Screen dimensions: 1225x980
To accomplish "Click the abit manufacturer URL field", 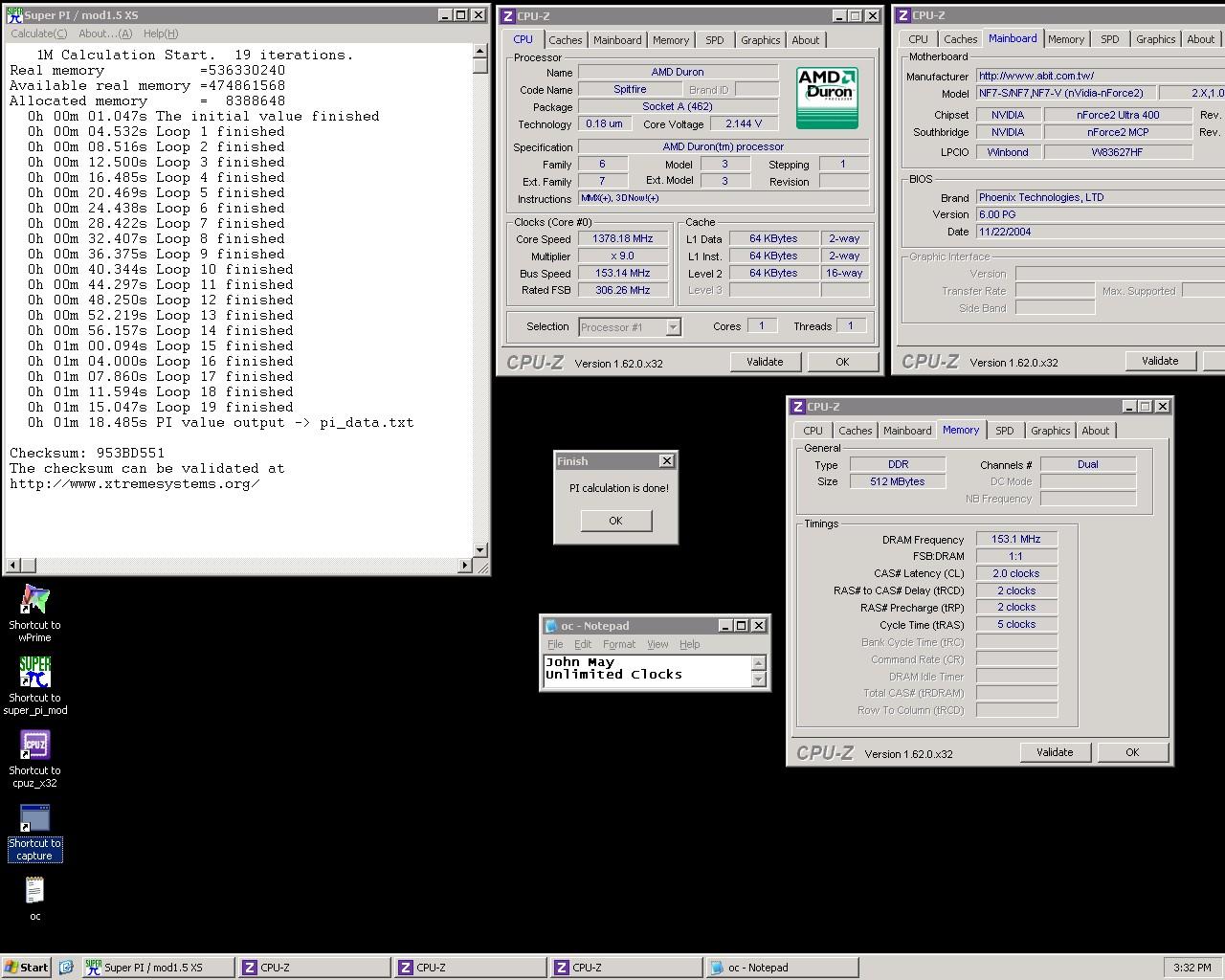I will 1101,76.
